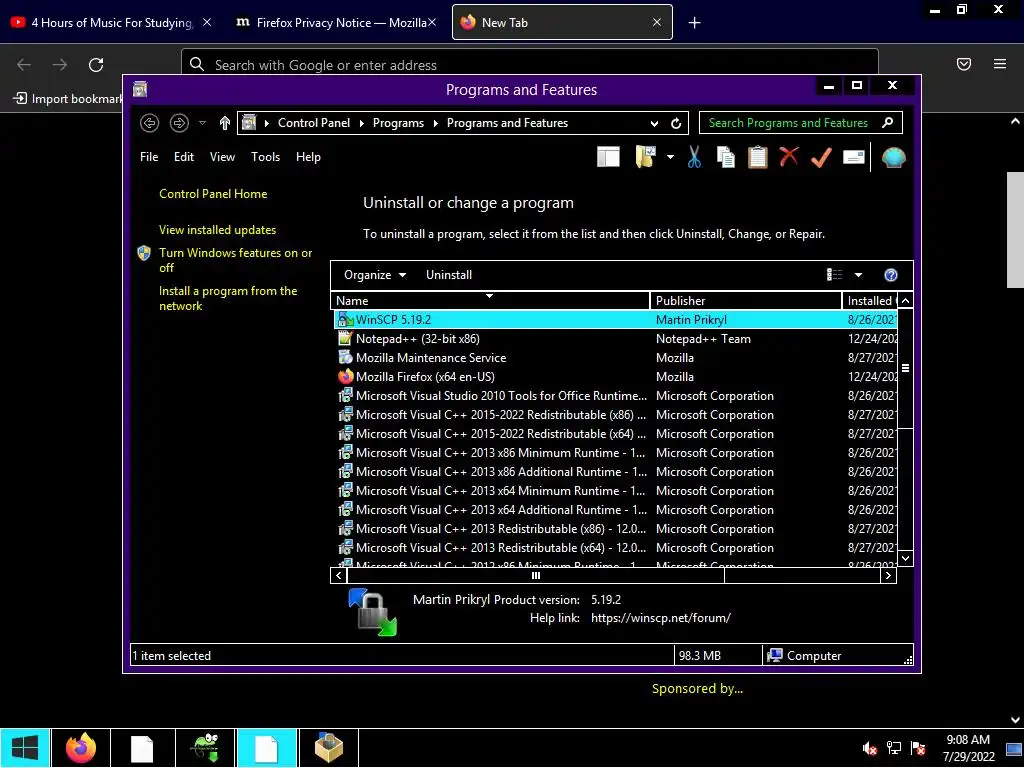
Task: Click the muted volume tray icon
Action: point(869,748)
